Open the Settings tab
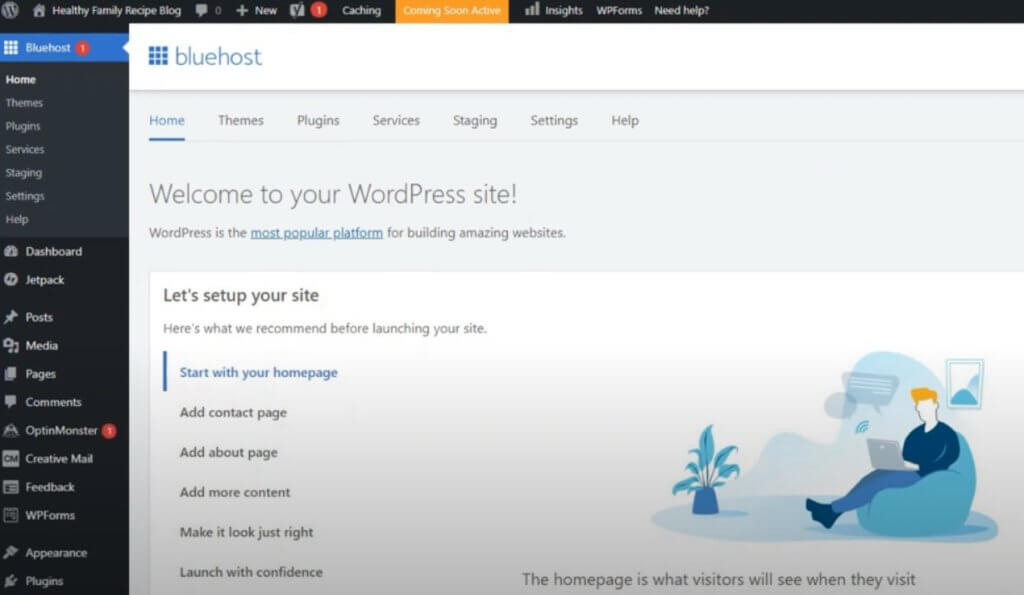This screenshot has height=595, width=1024. pyautogui.click(x=554, y=120)
